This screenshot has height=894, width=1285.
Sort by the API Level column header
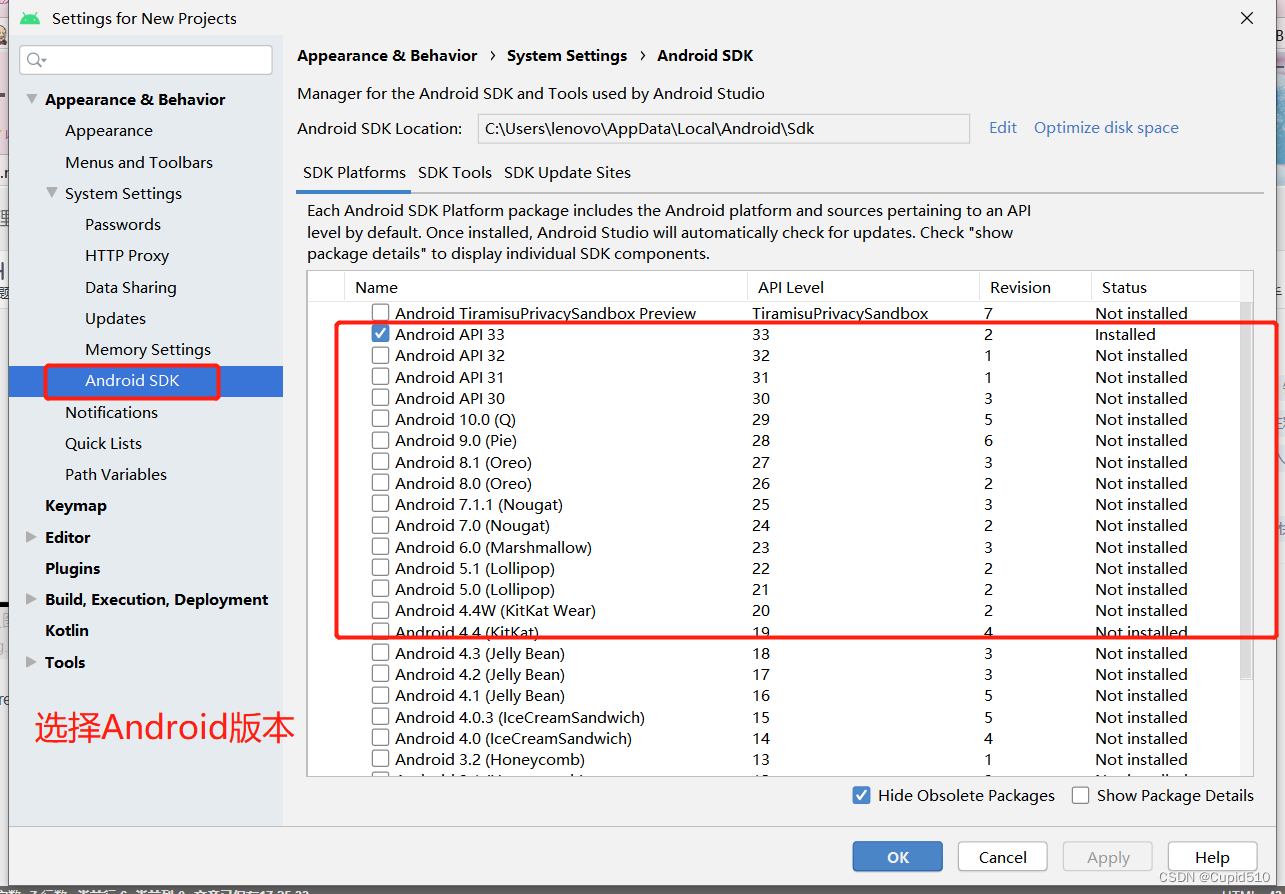(791, 287)
